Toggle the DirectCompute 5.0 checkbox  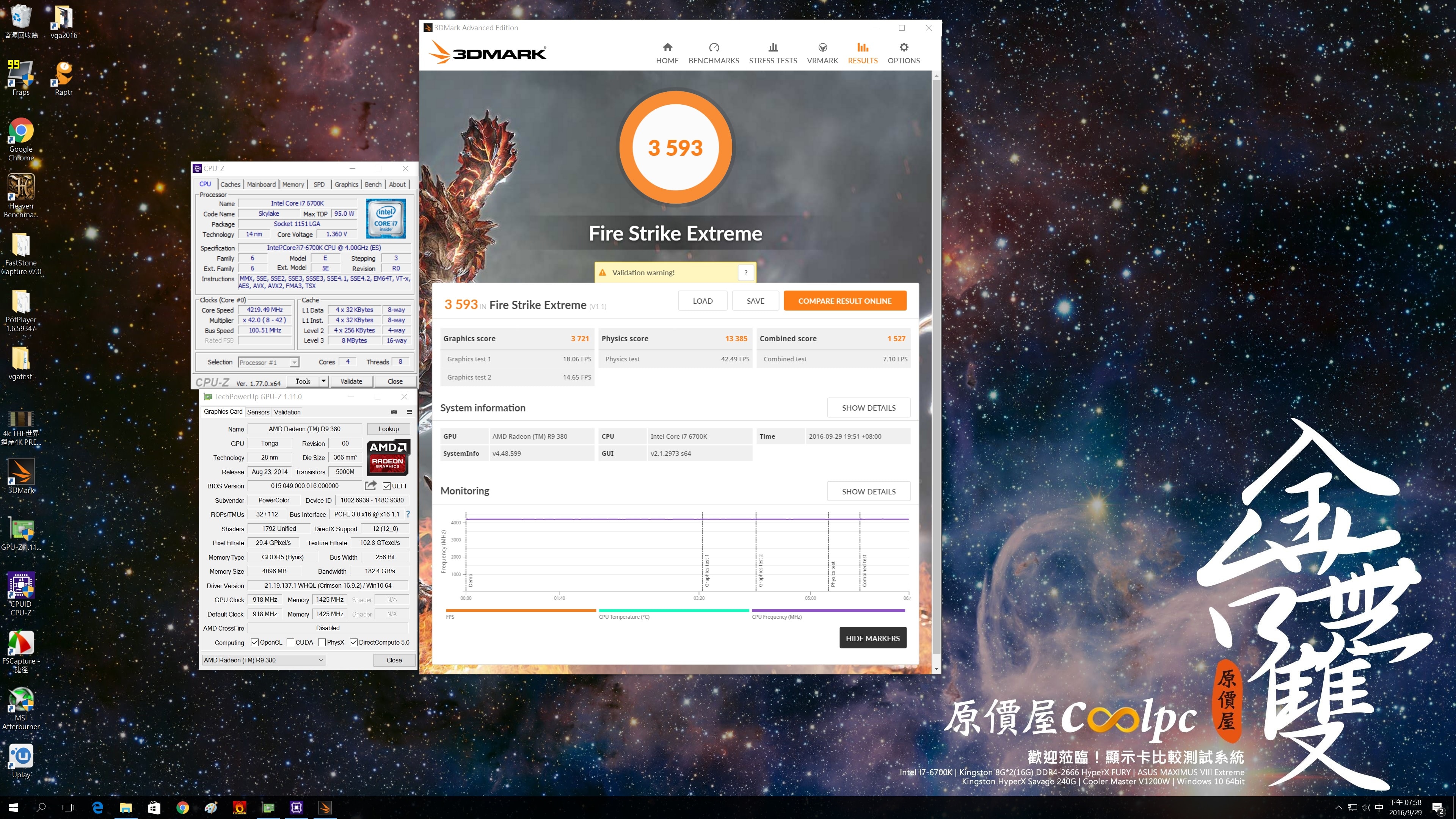(353, 642)
